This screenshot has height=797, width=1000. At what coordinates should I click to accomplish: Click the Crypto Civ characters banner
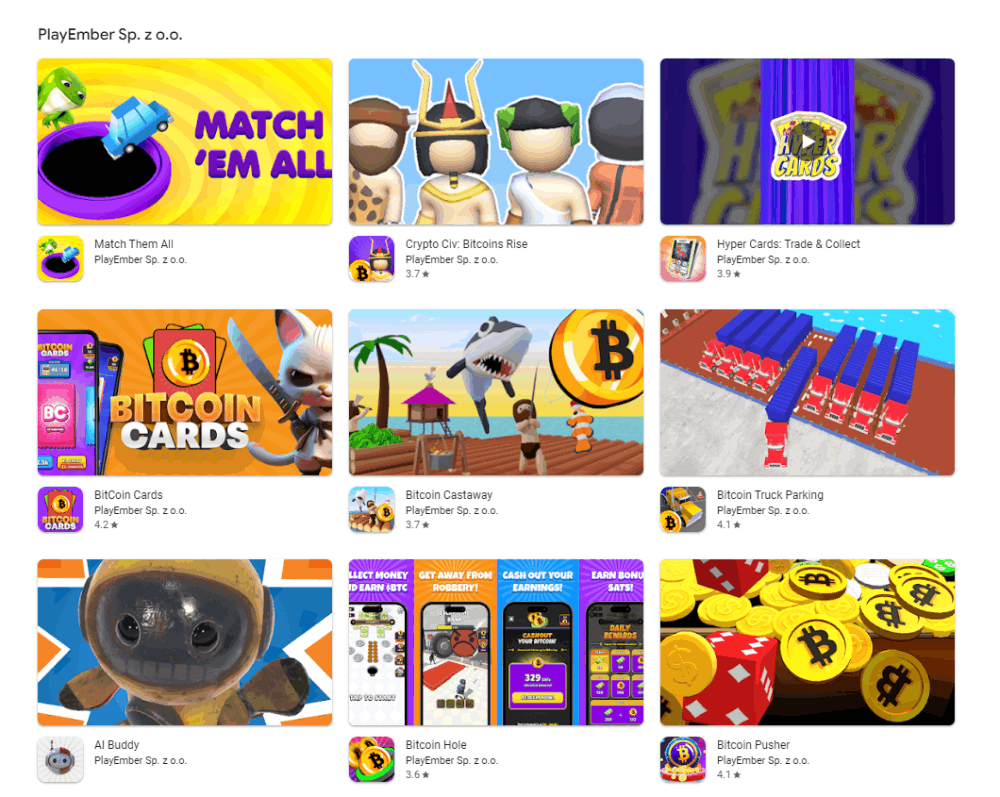[x=496, y=142]
